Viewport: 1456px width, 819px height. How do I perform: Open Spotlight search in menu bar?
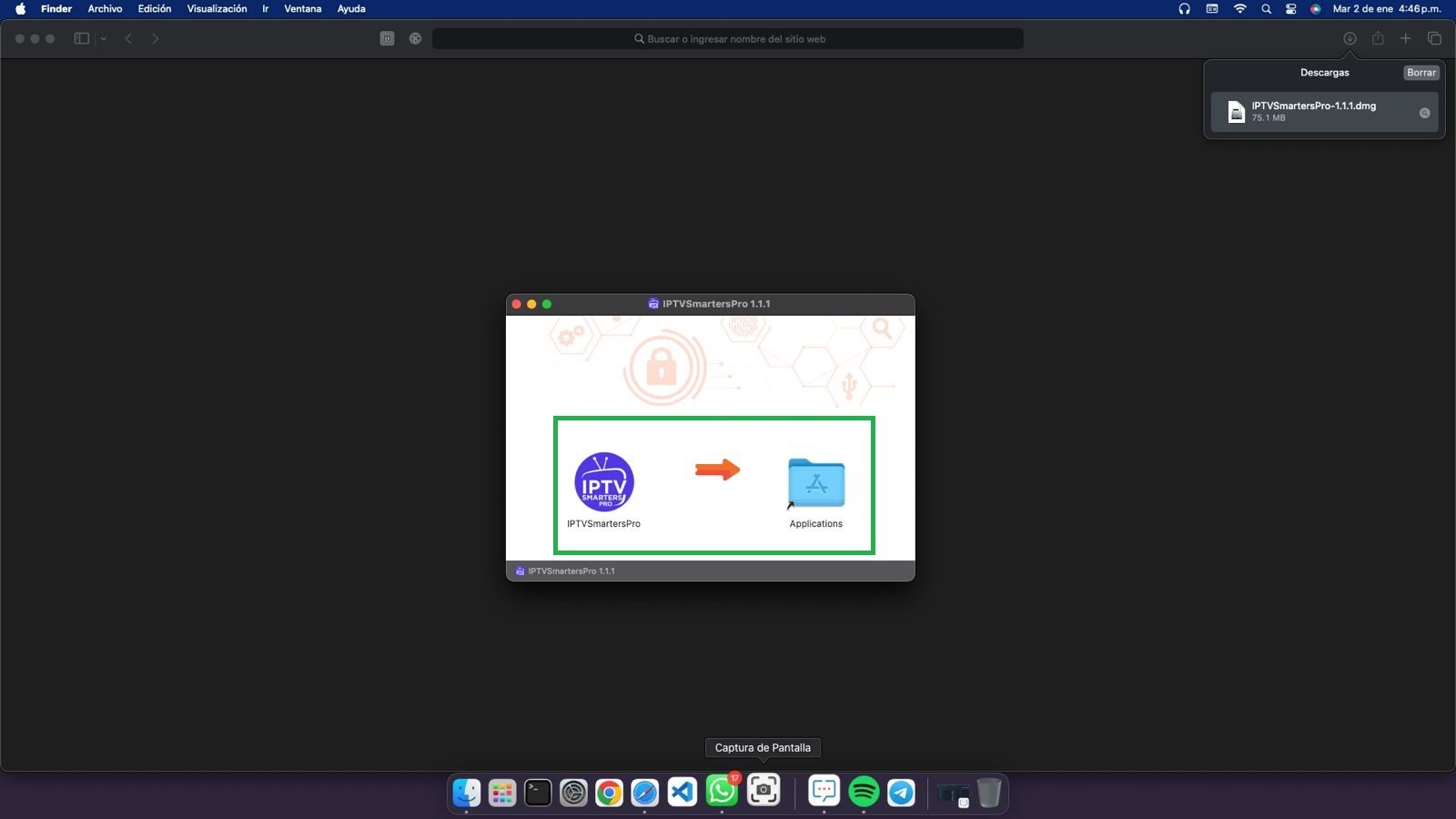point(1266,9)
